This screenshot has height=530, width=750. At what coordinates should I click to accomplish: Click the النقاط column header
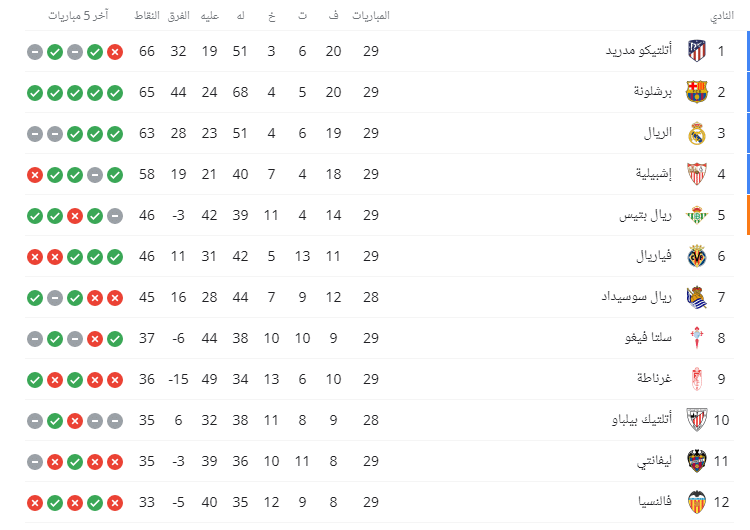click(147, 16)
